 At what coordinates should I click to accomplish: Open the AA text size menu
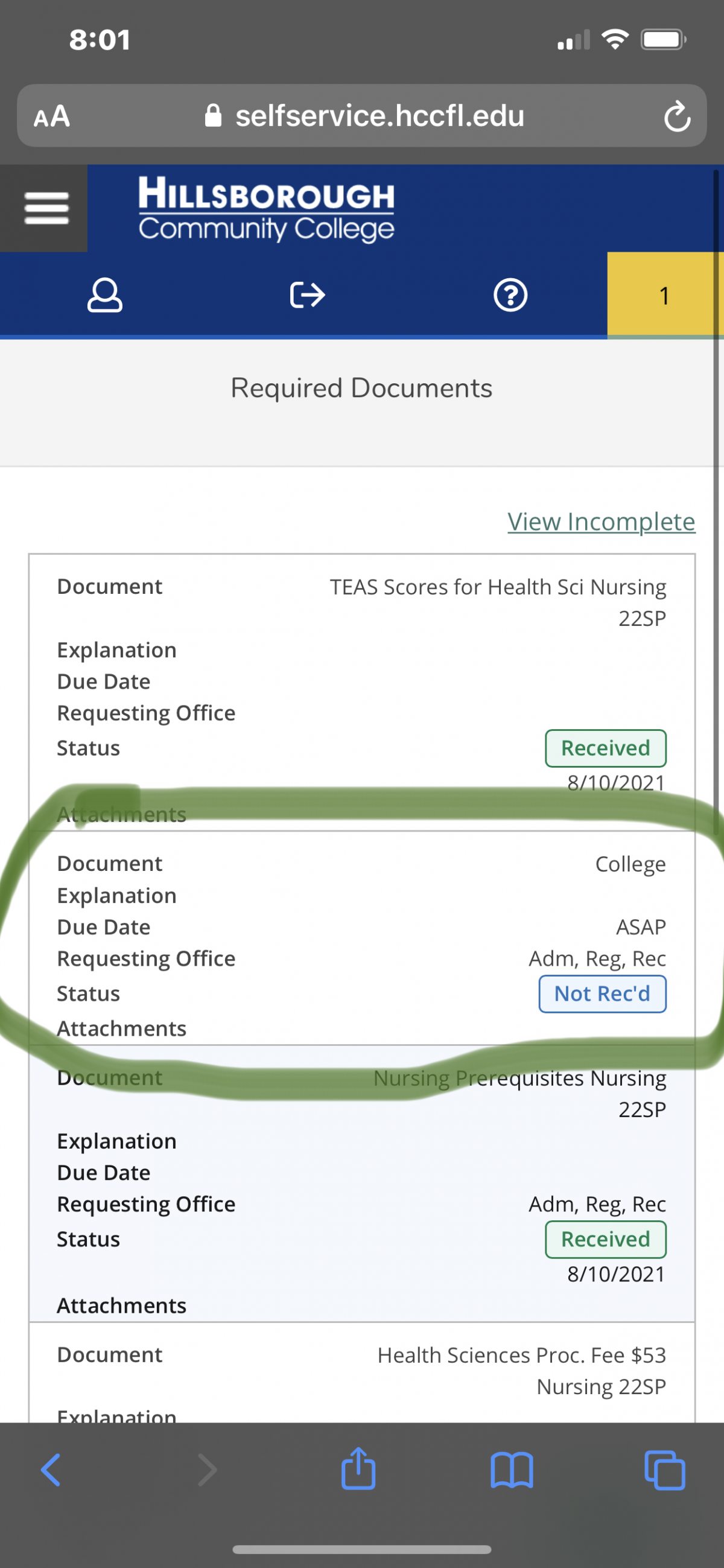click(52, 116)
